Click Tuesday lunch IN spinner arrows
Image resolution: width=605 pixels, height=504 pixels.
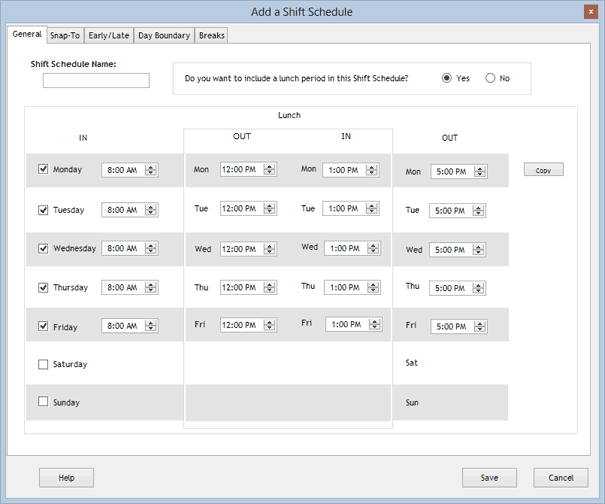click(x=372, y=209)
